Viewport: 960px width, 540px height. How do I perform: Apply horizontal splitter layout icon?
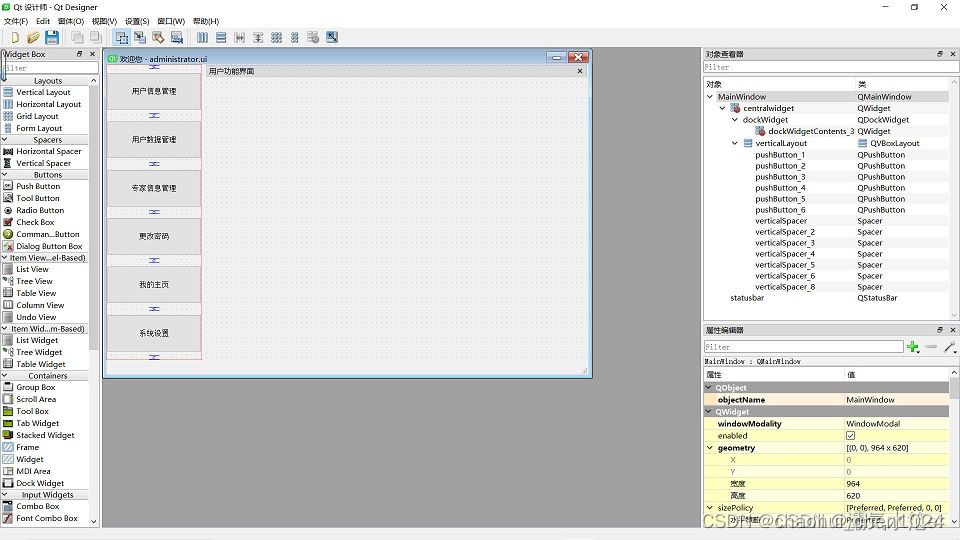click(x=239, y=37)
